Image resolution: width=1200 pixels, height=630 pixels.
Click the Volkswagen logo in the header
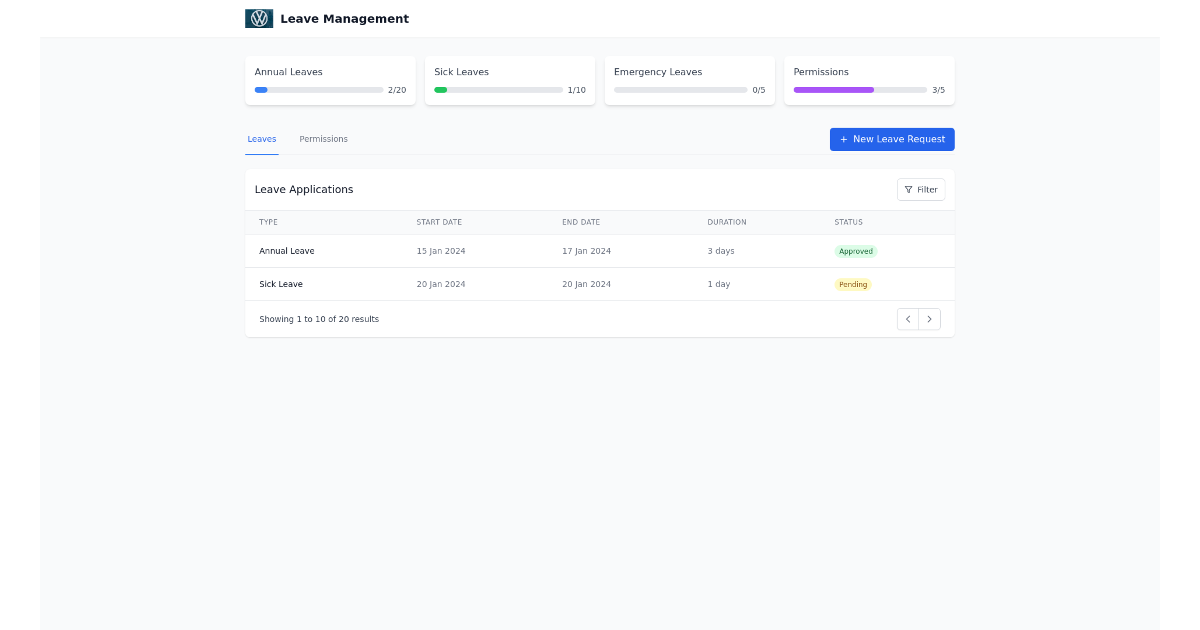click(258, 18)
